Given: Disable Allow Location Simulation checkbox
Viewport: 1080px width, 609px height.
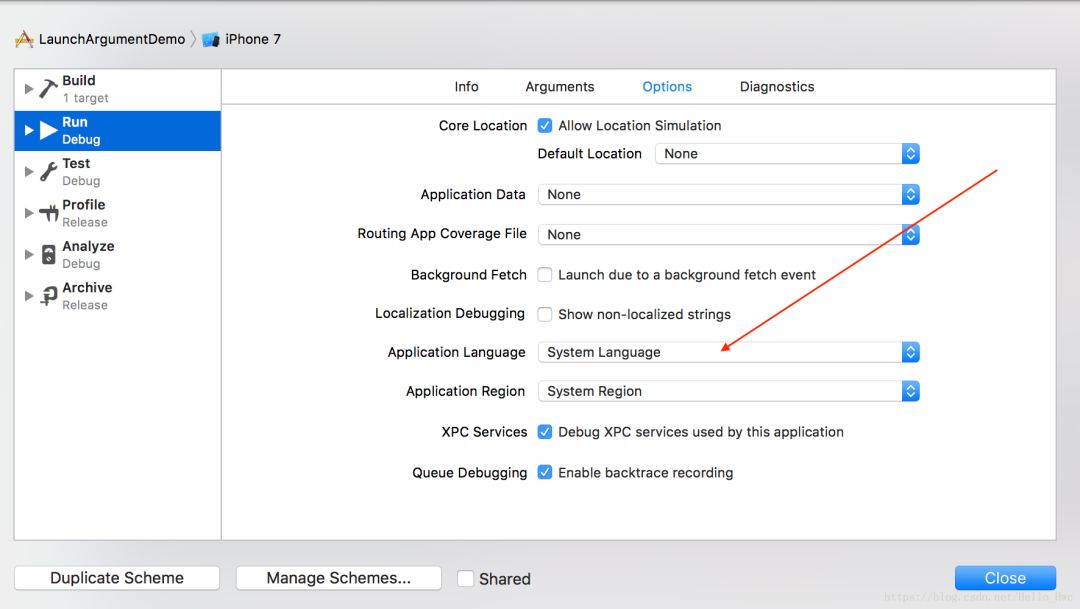Looking at the screenshot, I should pyautogui.click(x=545, y=125).
